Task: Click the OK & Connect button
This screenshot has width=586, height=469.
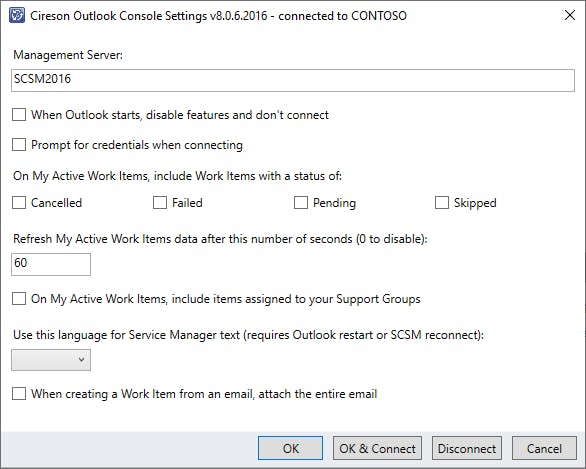Action: click(x=377, y=448)
